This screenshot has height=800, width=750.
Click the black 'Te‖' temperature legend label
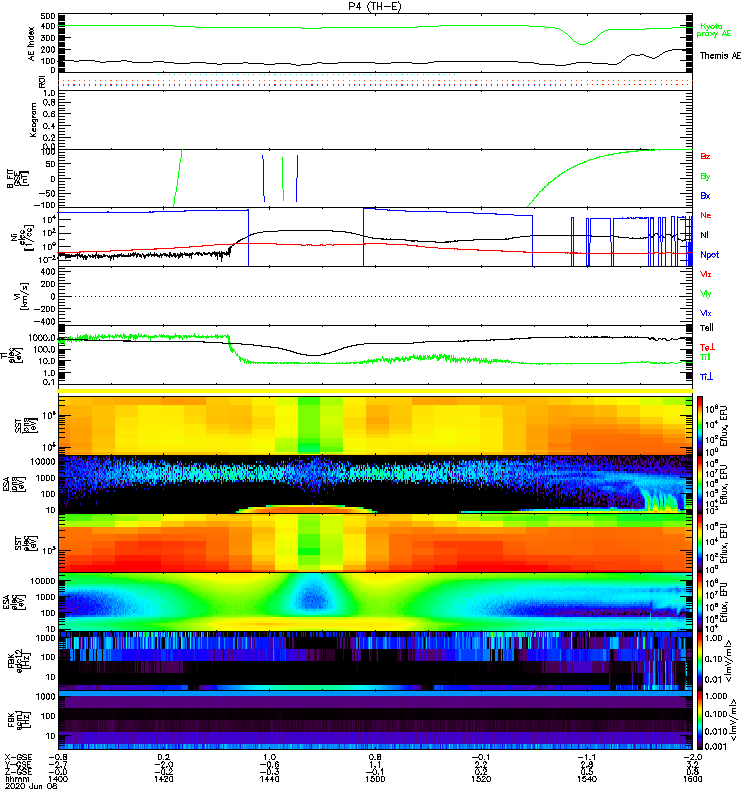coord(707,328)
